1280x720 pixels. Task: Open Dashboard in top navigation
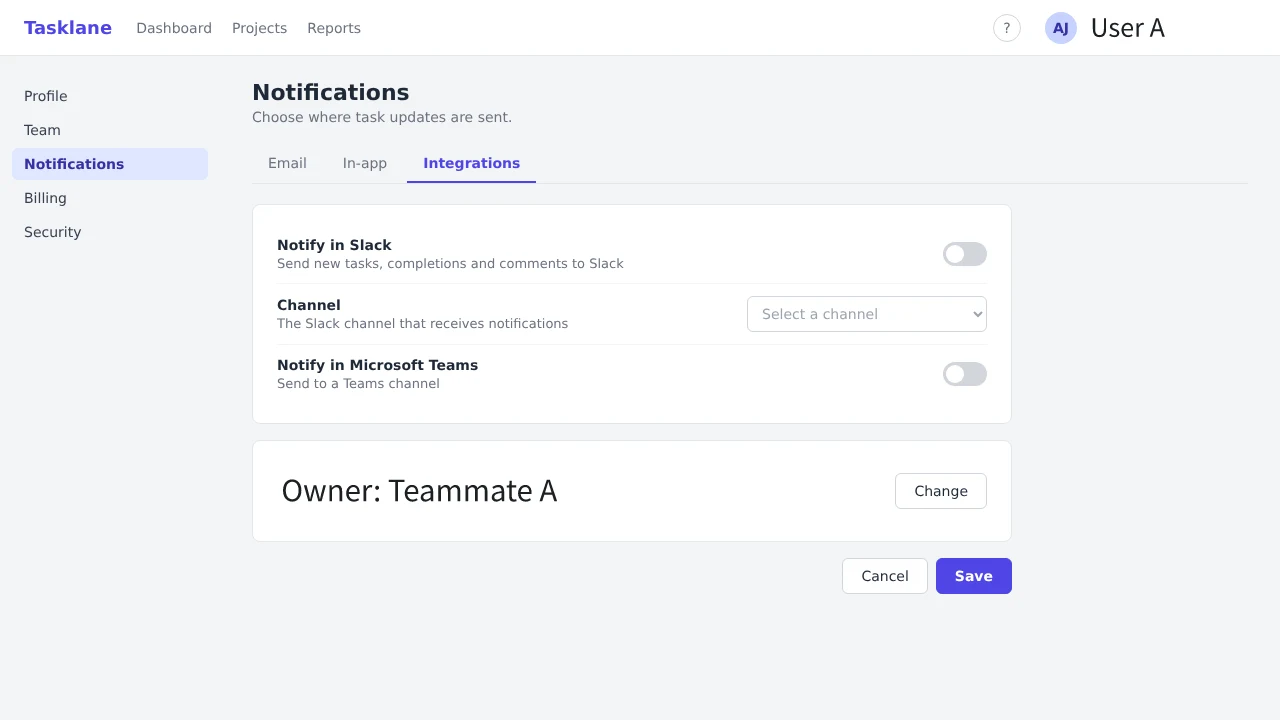click(174, 28)
